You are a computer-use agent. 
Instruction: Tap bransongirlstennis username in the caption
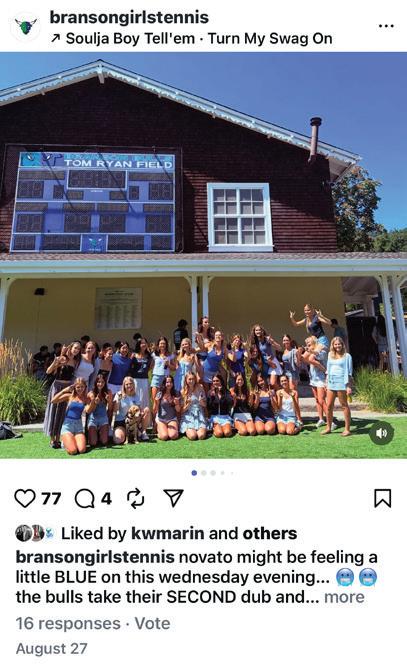95,558
